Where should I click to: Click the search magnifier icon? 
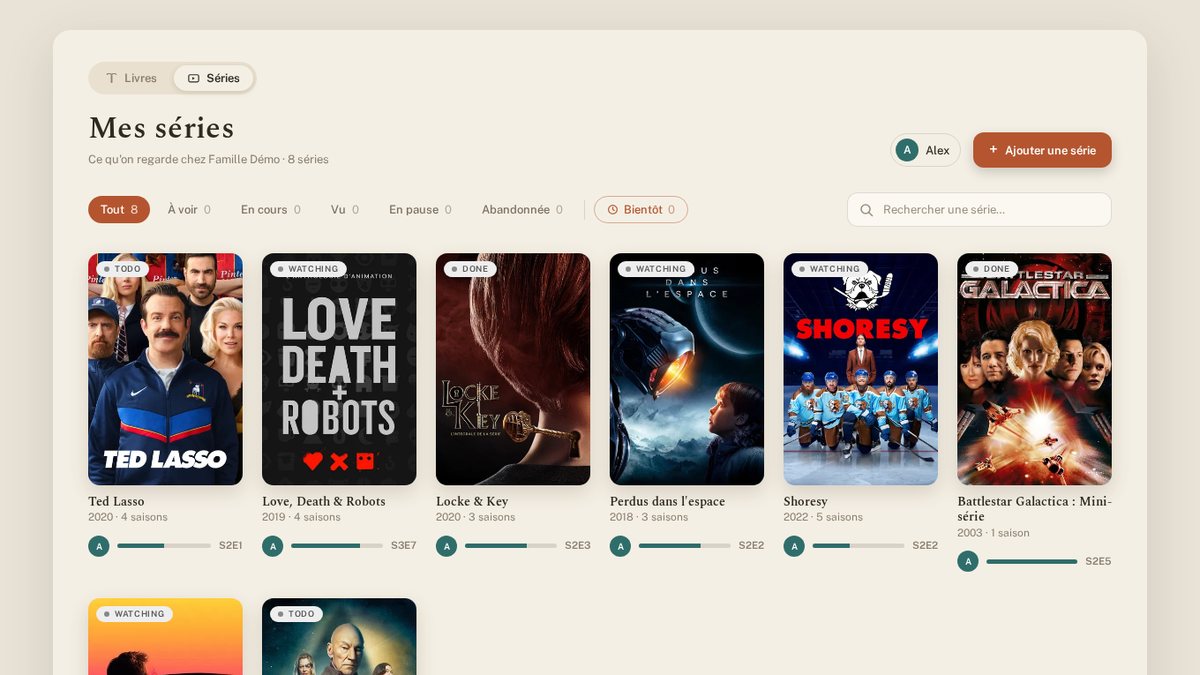(x=867, y=210)
